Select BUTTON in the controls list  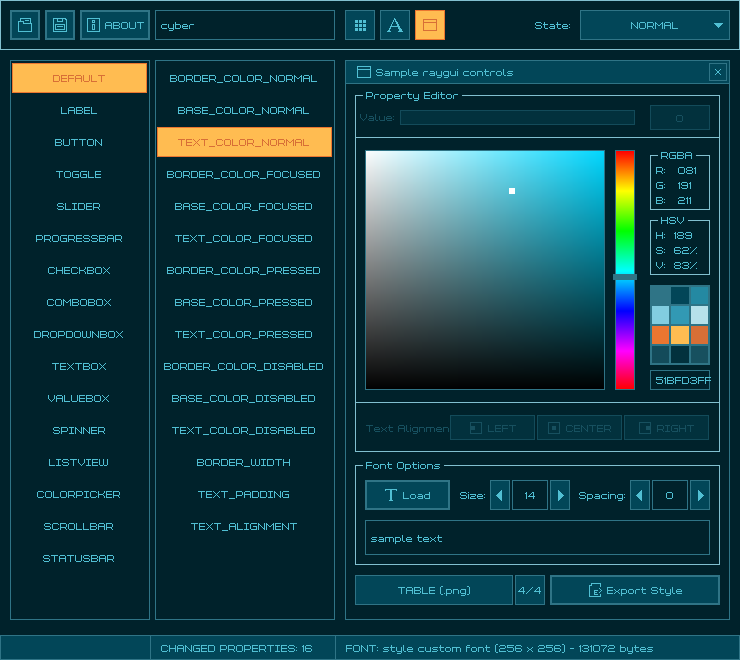coord(79,142)
